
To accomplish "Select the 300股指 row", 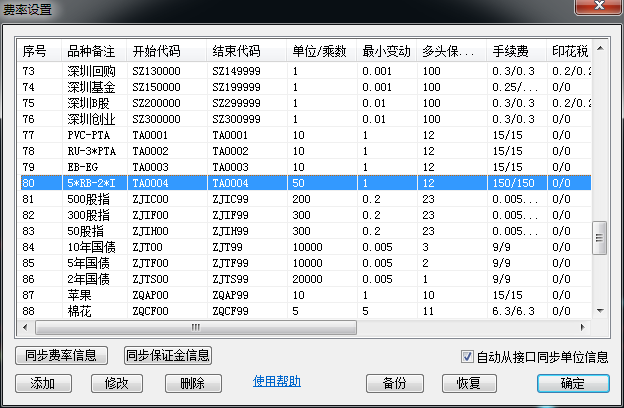I will (306, 215).
